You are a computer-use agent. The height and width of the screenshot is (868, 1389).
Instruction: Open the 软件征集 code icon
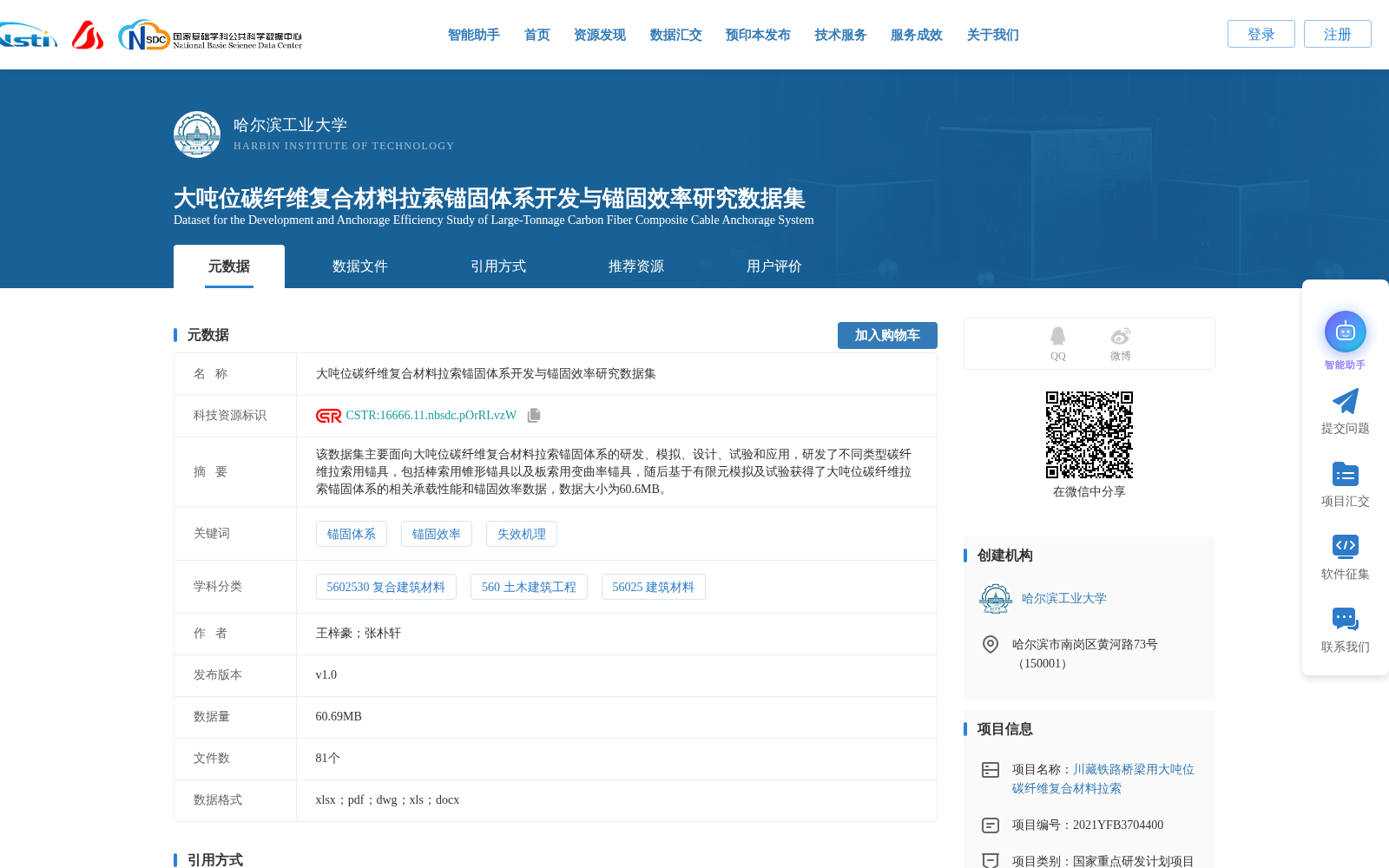click(x=1345, y=546)
